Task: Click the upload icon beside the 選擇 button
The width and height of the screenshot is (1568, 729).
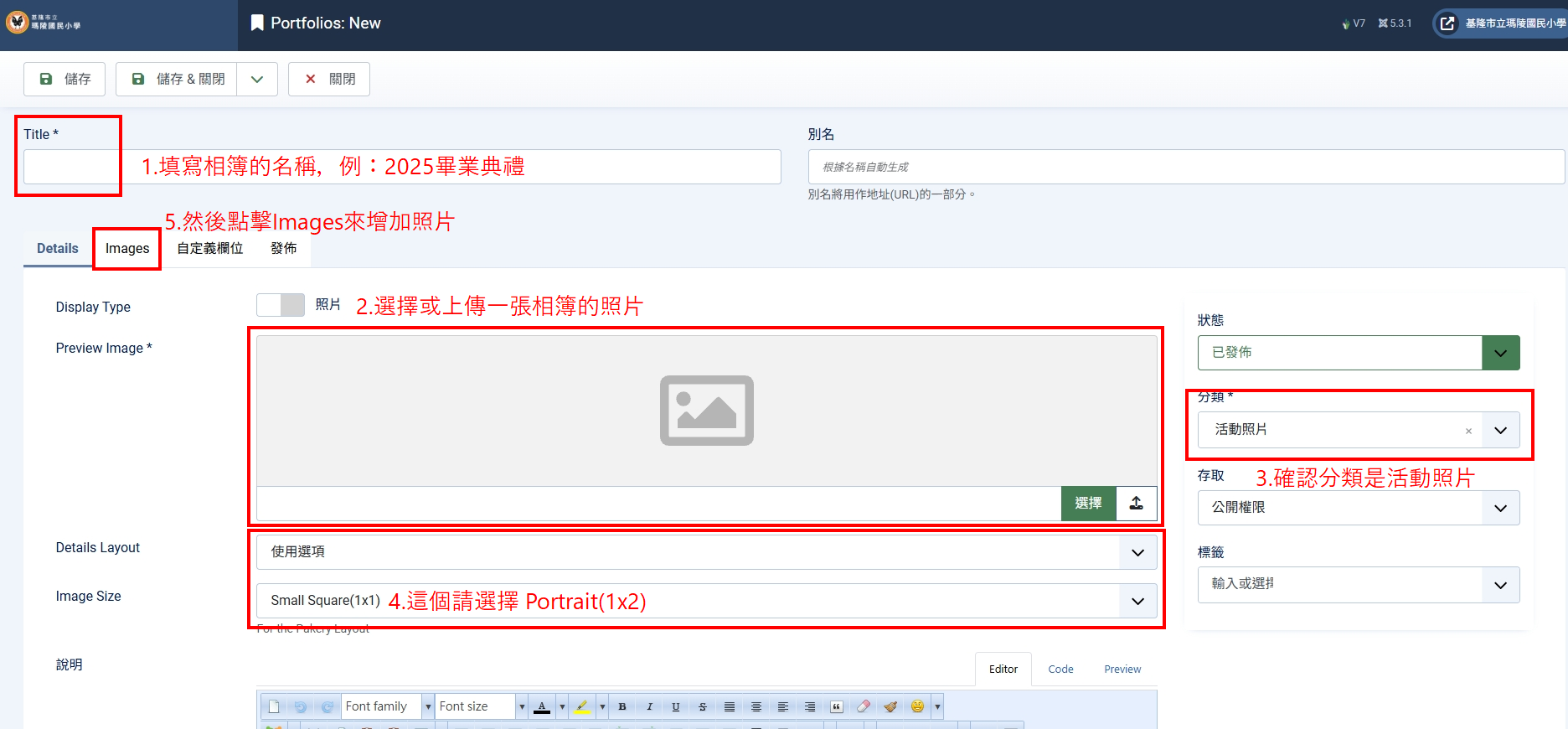Action: 1136,504
